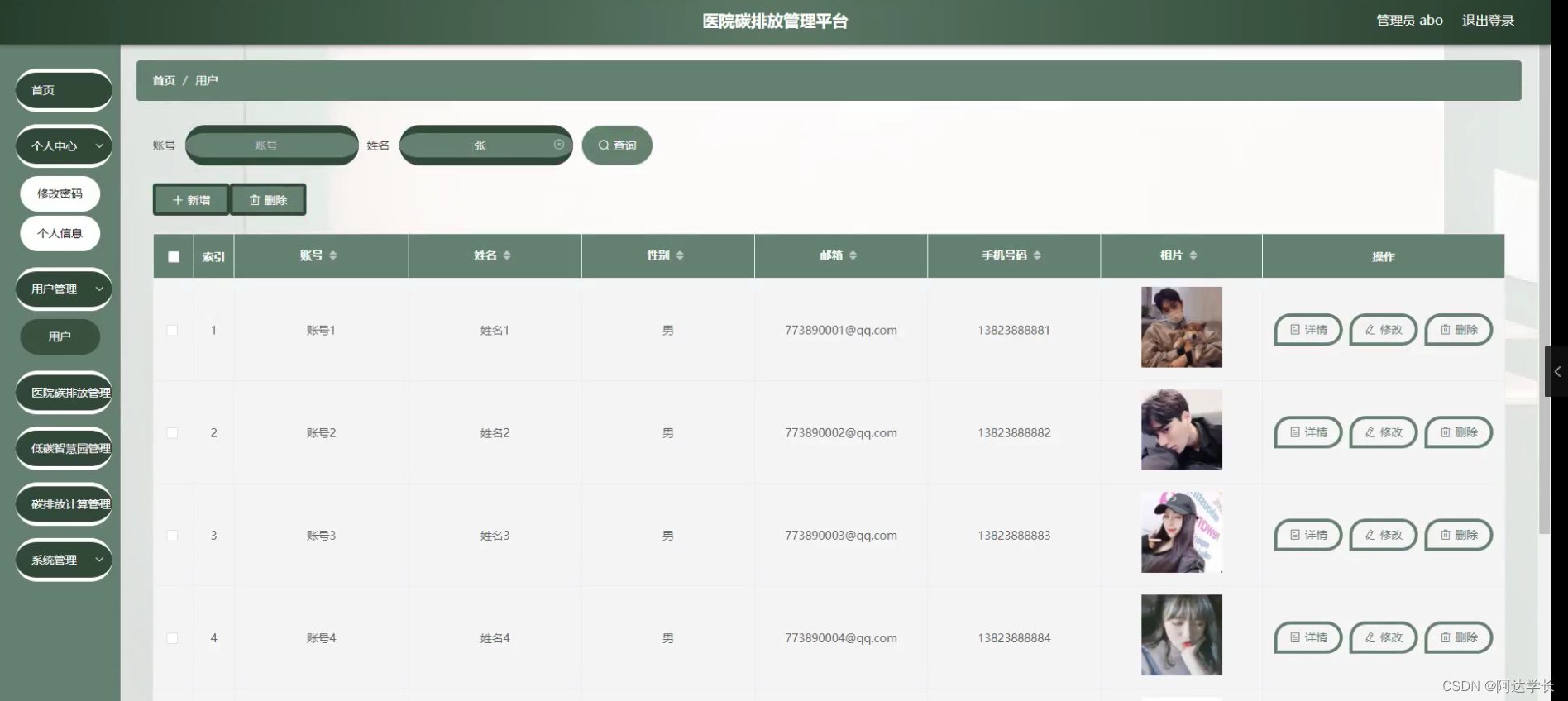Click 删除 for 账号3

1459,534
